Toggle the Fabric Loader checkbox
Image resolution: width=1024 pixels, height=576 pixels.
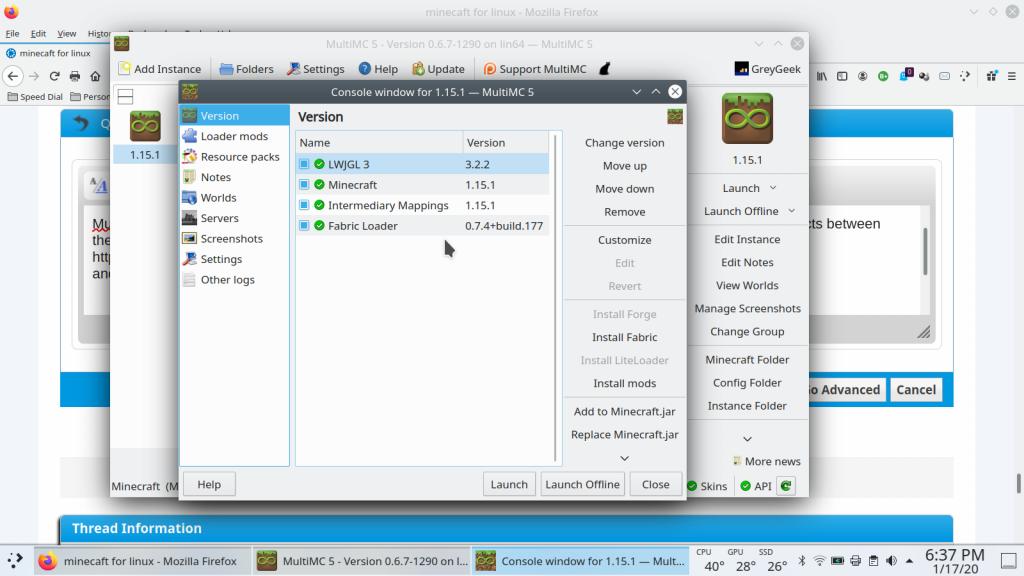(x=304, y=226)
